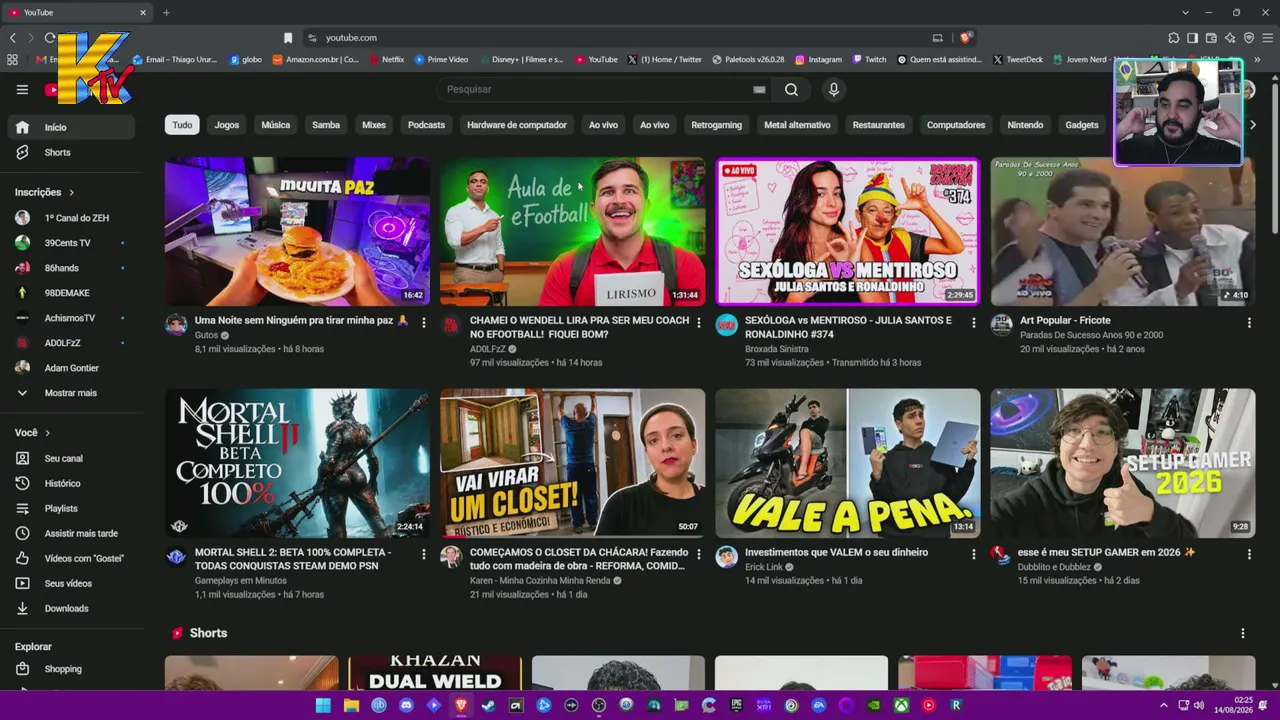Select the Retrogaming chip
The height and width of the screenshot is (720, 1280).
[x=716, y=125]
